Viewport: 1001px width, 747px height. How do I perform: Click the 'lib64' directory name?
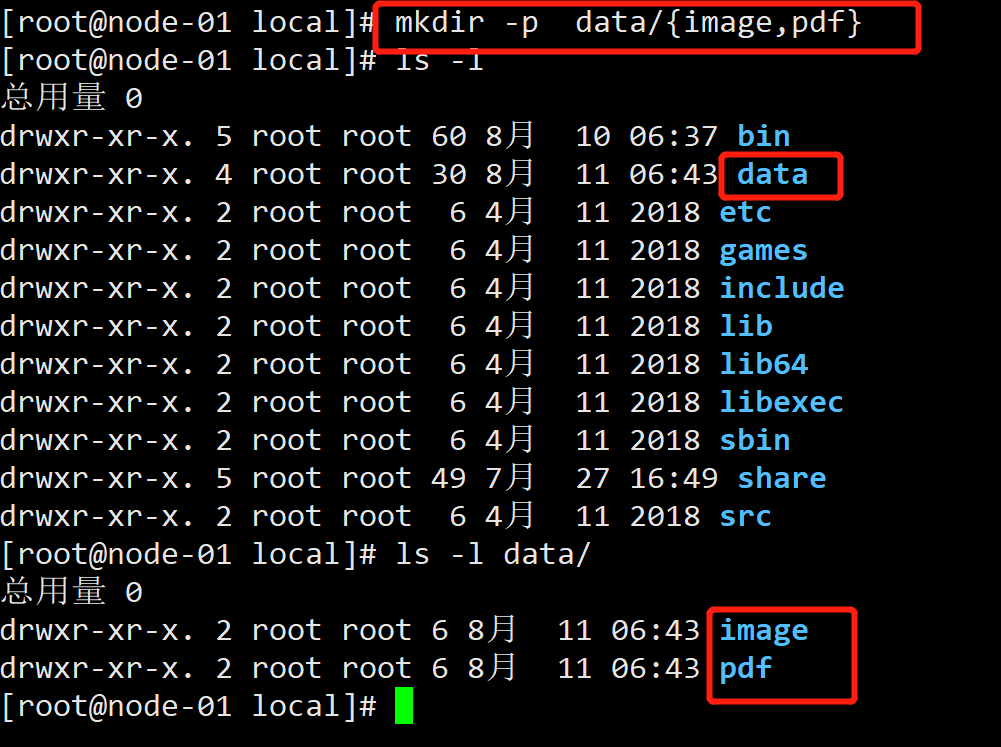pyautogui.click(x=764, y=364)
